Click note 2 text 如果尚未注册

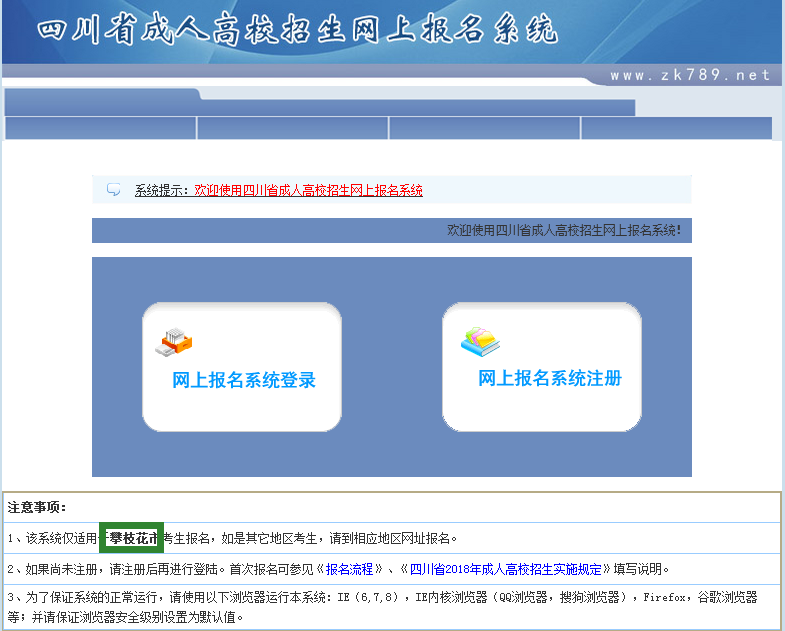pyautogui.click(x=62, y=569)
